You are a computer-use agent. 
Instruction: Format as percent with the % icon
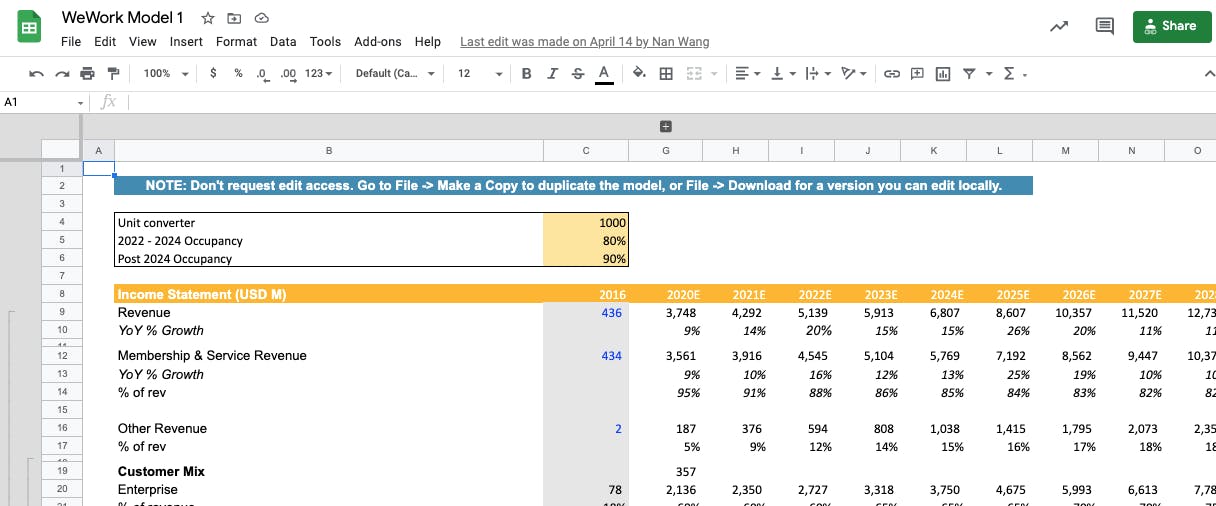(238, 73)
